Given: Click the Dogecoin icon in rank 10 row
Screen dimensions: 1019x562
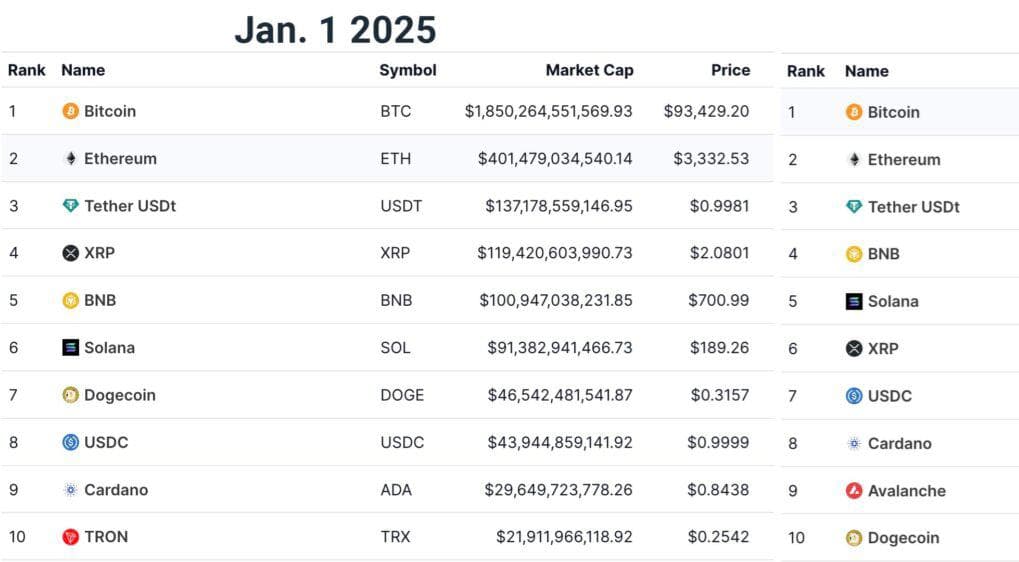Looking at the screenshot, I should [x=854, y=538].
